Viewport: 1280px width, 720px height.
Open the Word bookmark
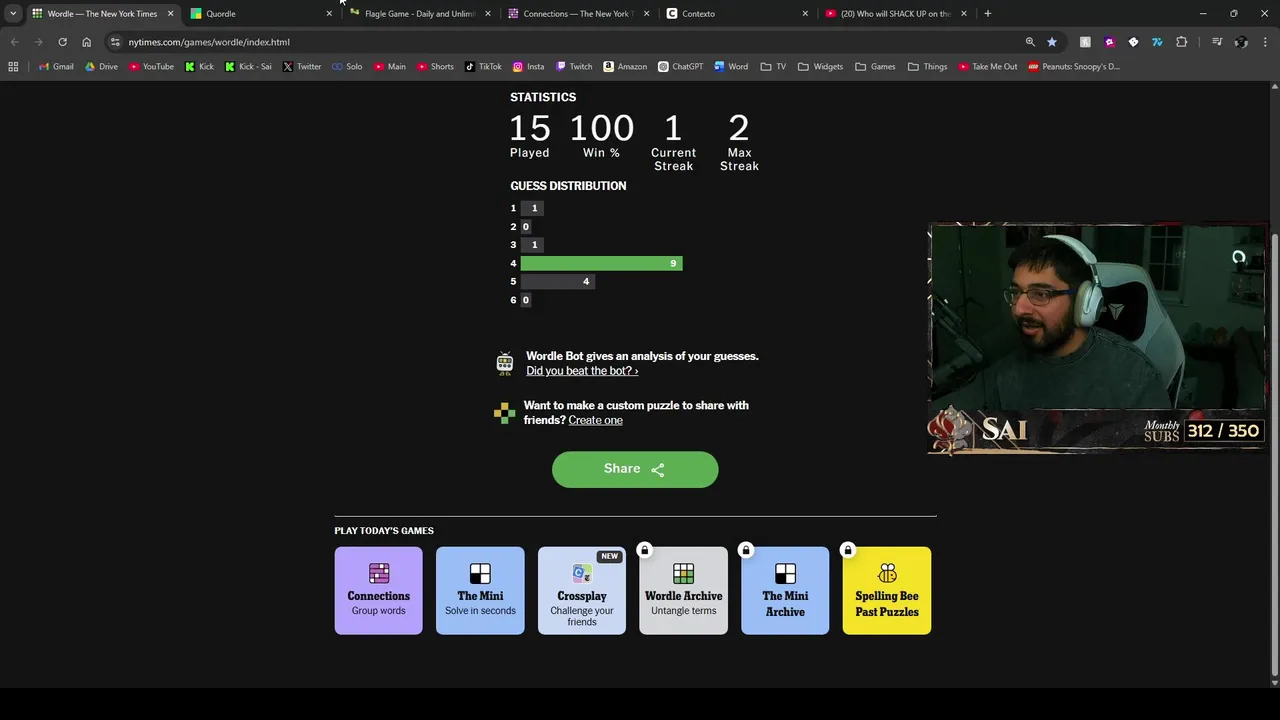coord(731,66)
